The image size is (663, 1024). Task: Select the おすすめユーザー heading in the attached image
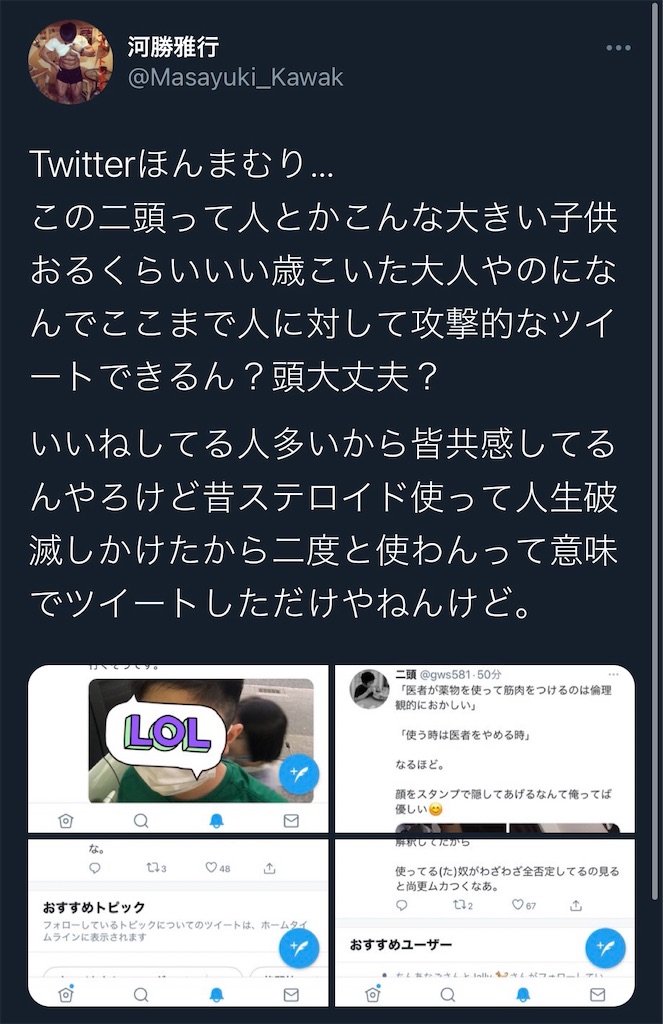tap(400, 944)
